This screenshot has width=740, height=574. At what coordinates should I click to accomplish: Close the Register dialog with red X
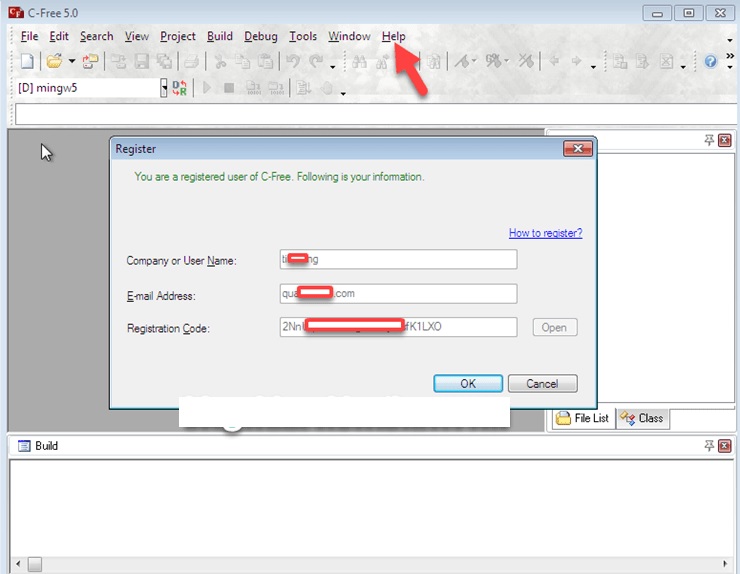(577, 149)
